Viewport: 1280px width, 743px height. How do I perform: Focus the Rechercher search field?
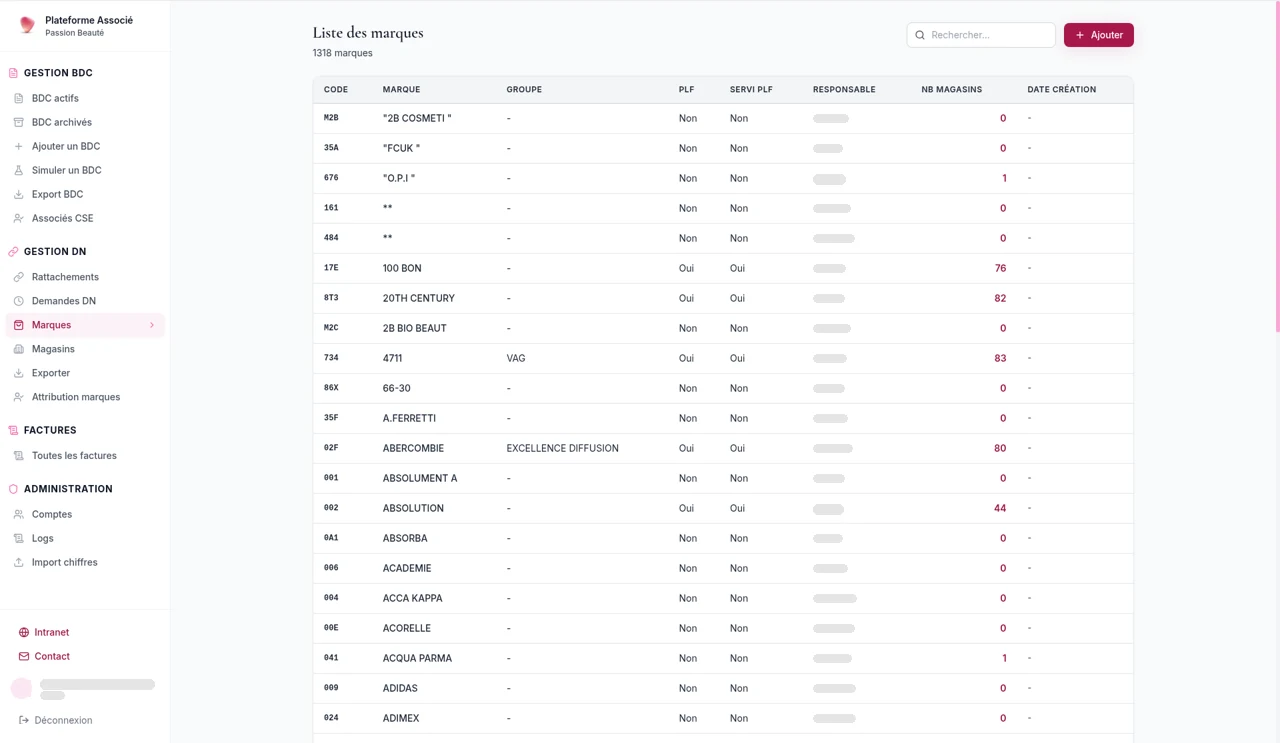click(x=981, y=35)
